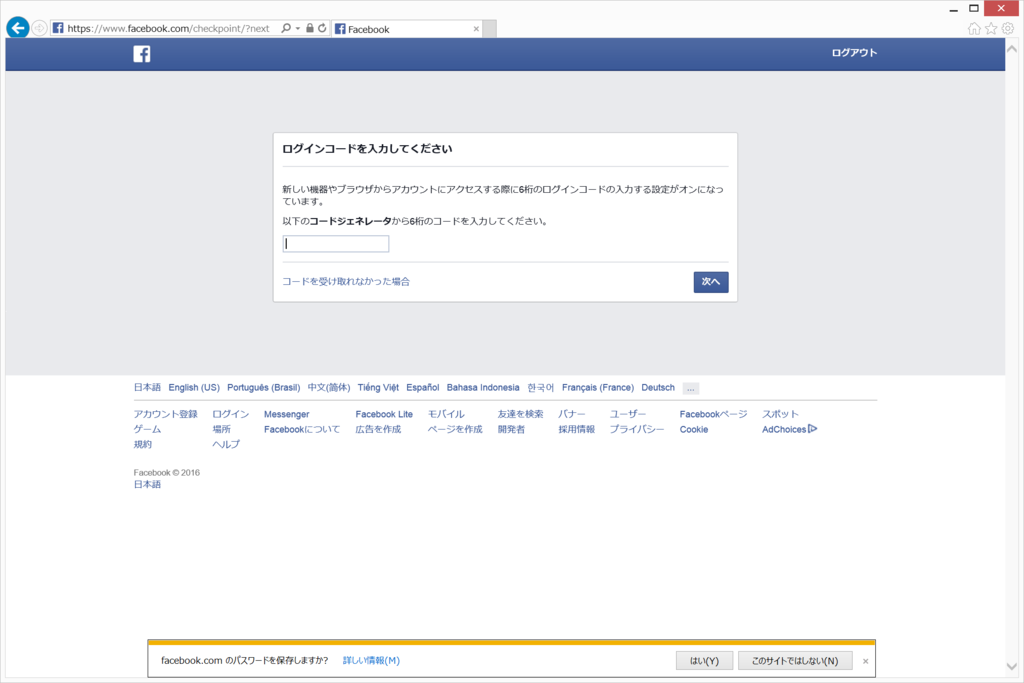Open the 採用情報 footer link
This screenshot has width=1024, height=683.
(x=577, y=429)
